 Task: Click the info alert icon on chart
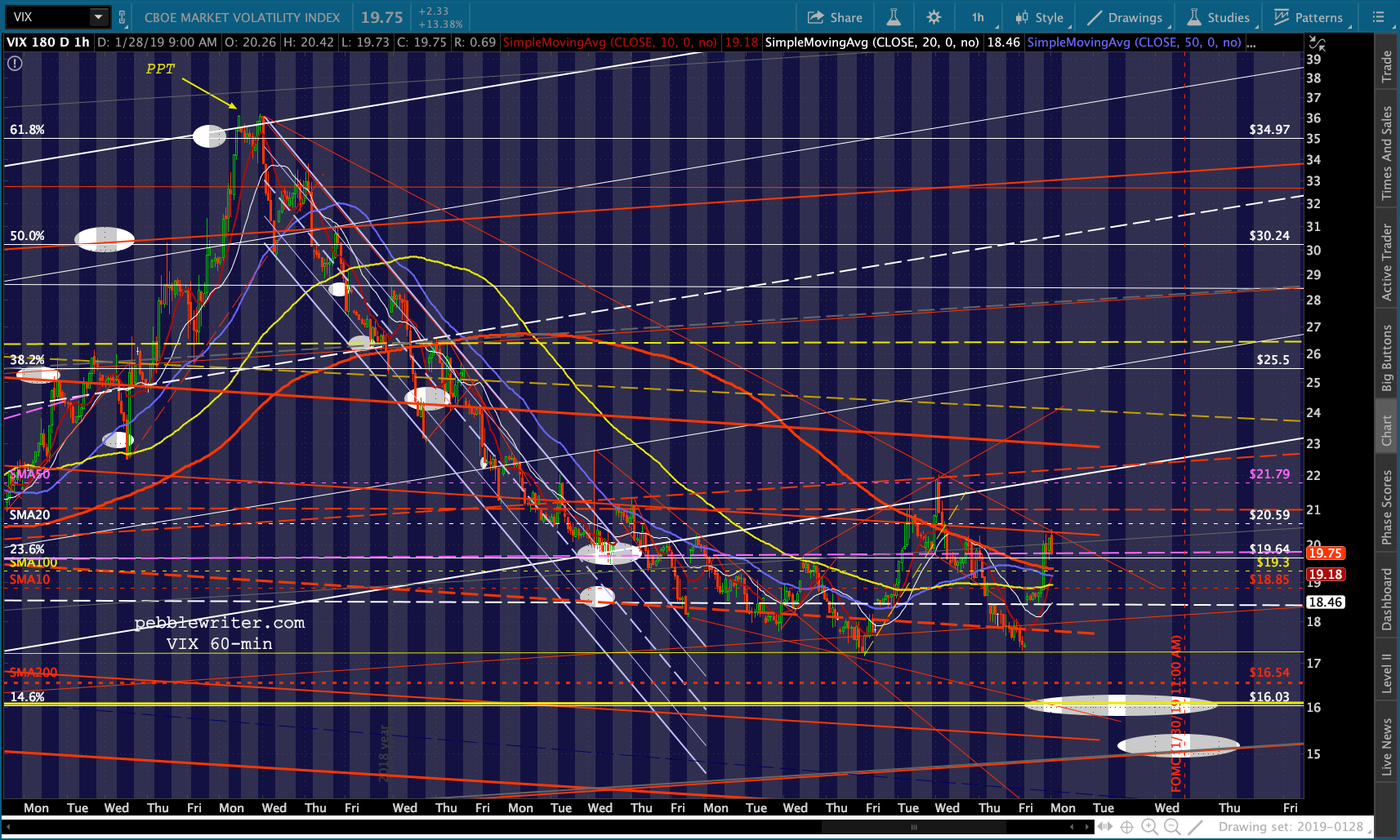point(15,63)
